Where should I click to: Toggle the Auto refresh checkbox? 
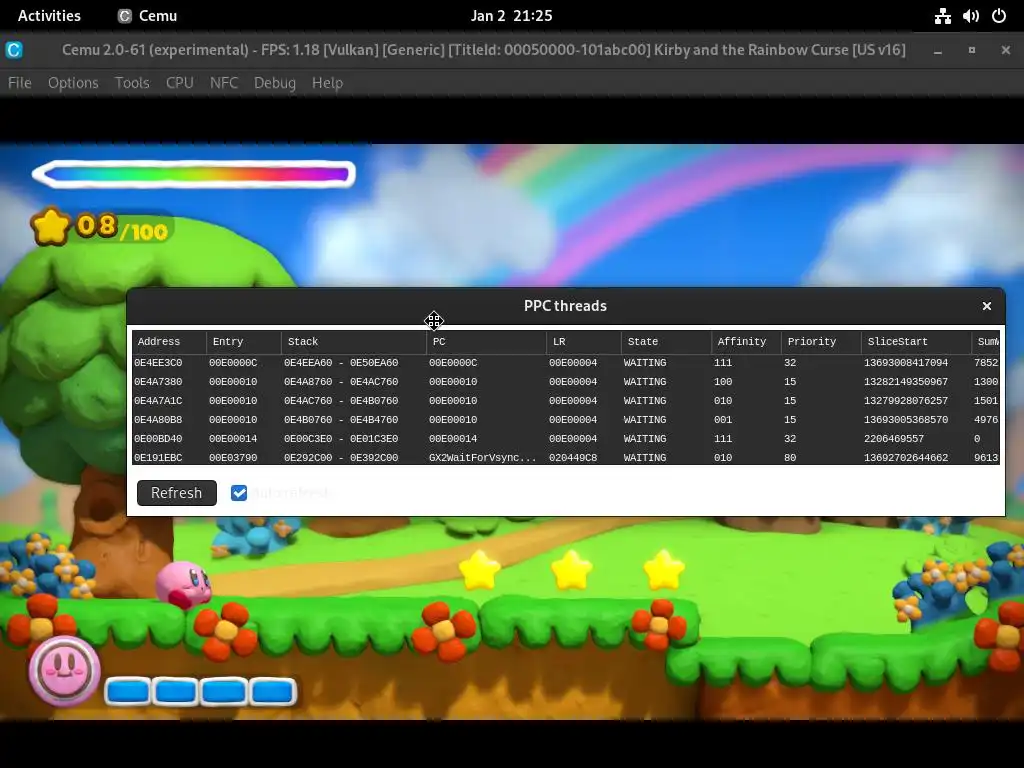[239, 493]
